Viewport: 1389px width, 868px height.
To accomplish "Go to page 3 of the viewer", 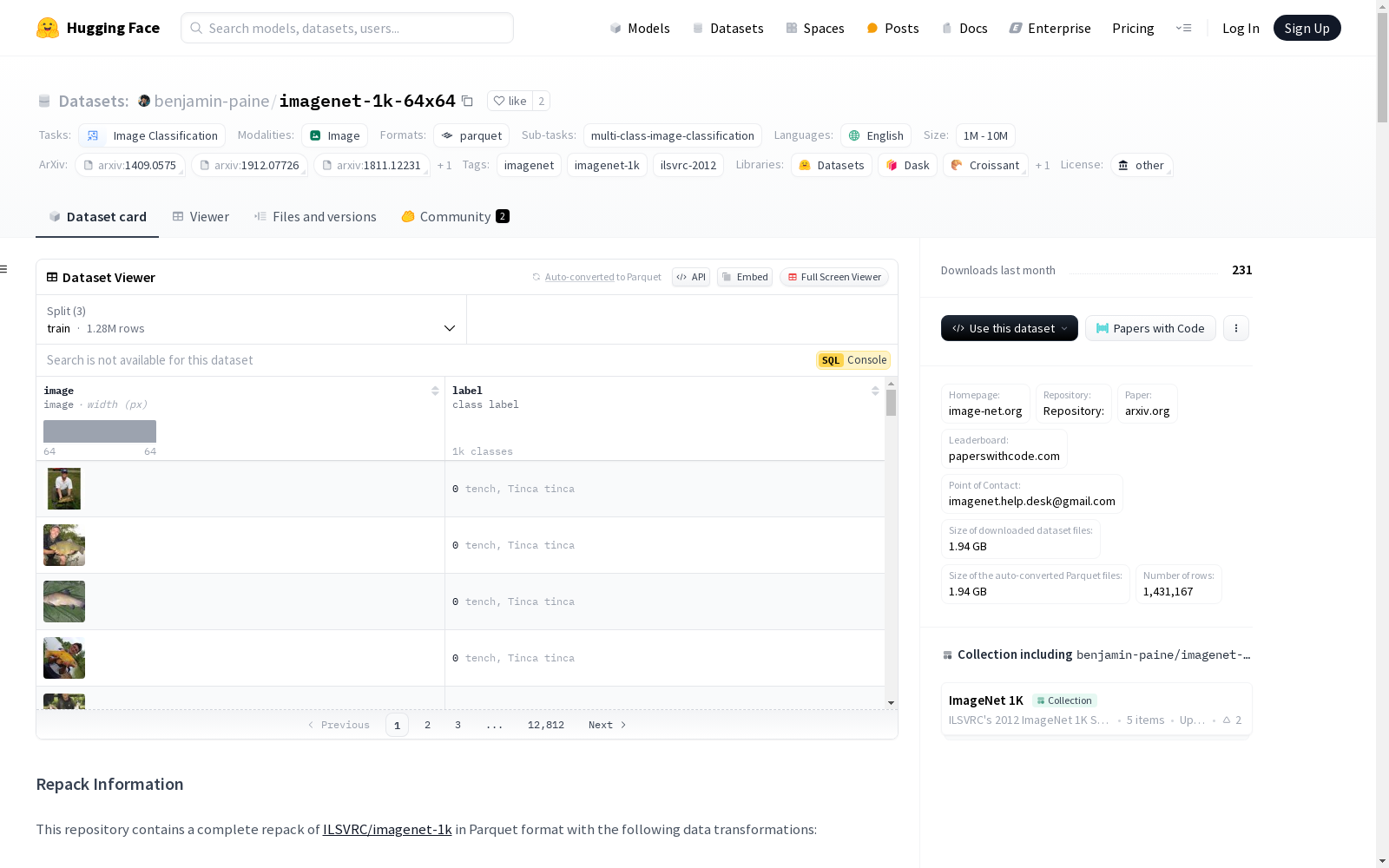I will tap(458, 725).
